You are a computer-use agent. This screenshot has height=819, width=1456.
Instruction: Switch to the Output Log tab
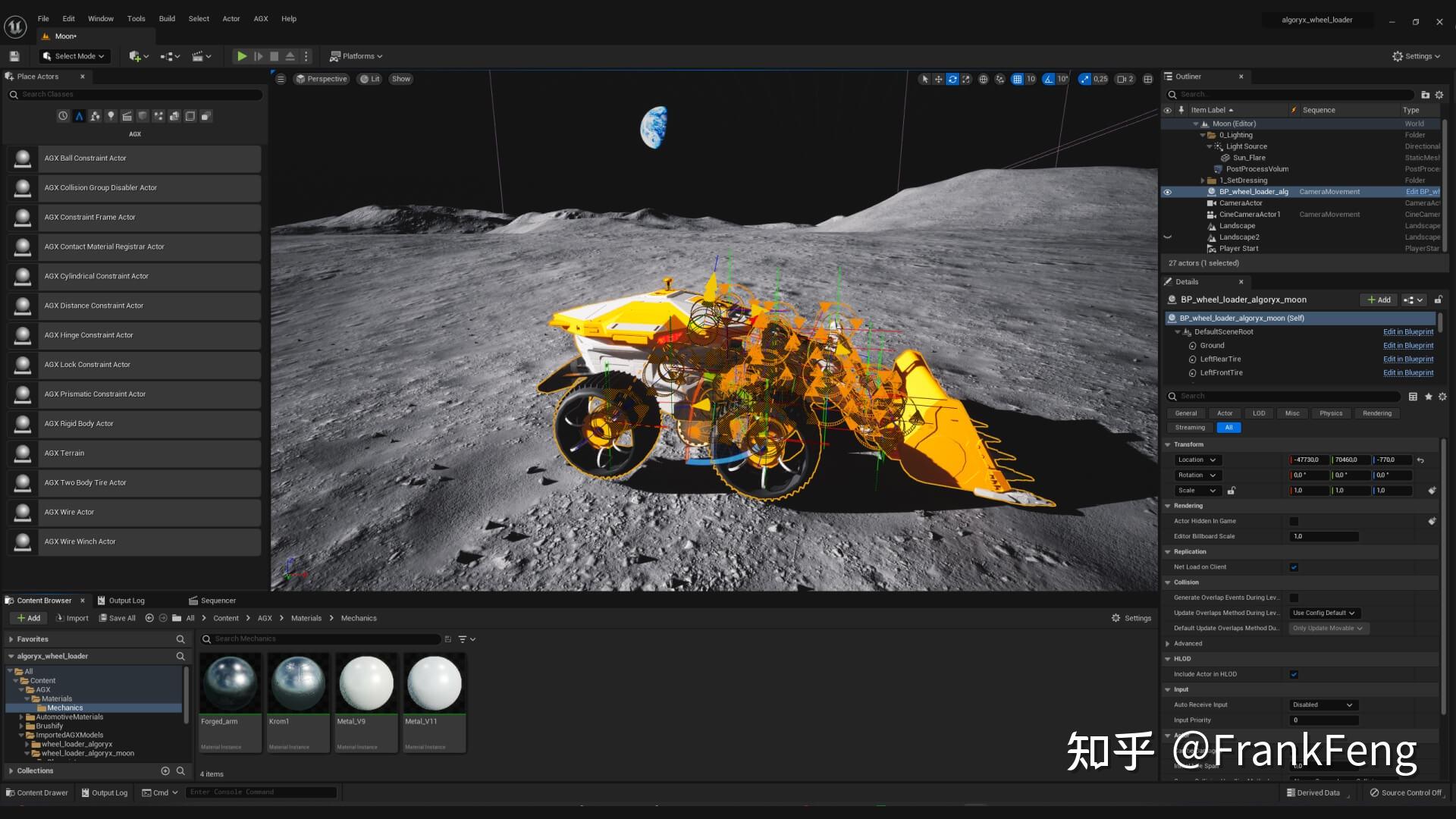tap(121, 601)
